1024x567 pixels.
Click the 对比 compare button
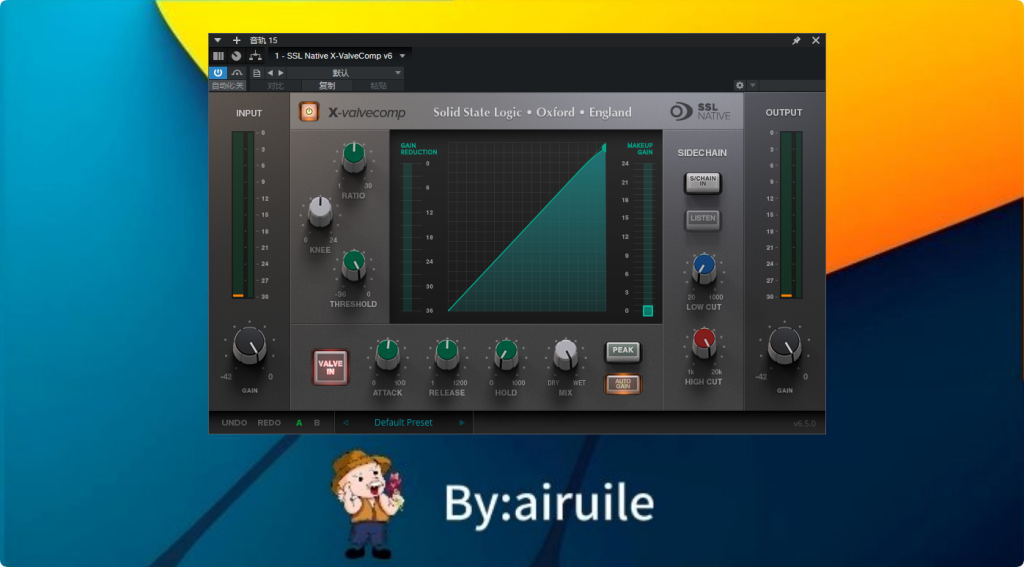click(x=276, y=86)
